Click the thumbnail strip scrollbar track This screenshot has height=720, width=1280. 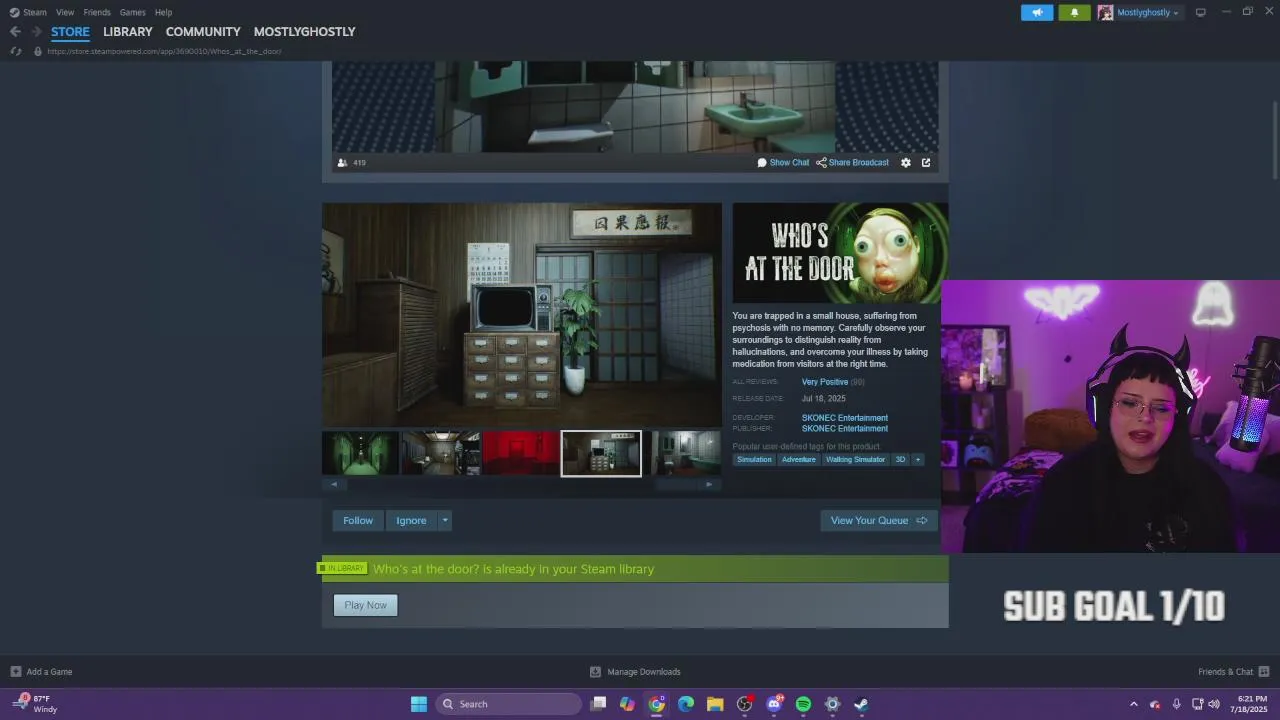[x=521, y=484]
